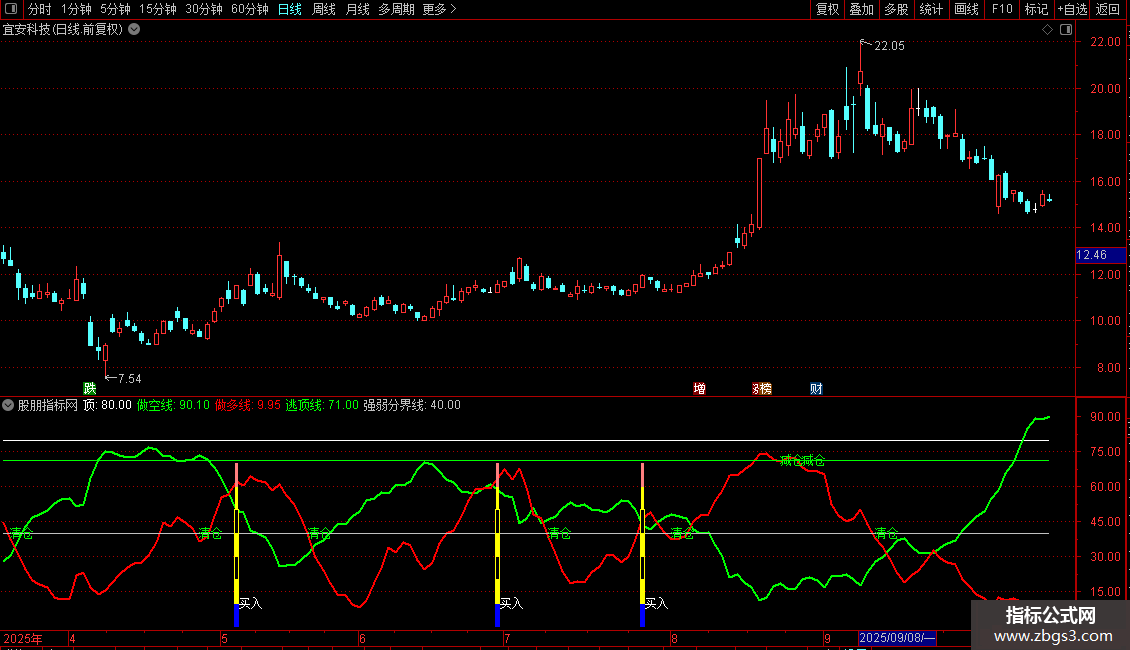
Task: Open the 统计 statistics button
Action: pyautogui.click(x=931, y=9)
